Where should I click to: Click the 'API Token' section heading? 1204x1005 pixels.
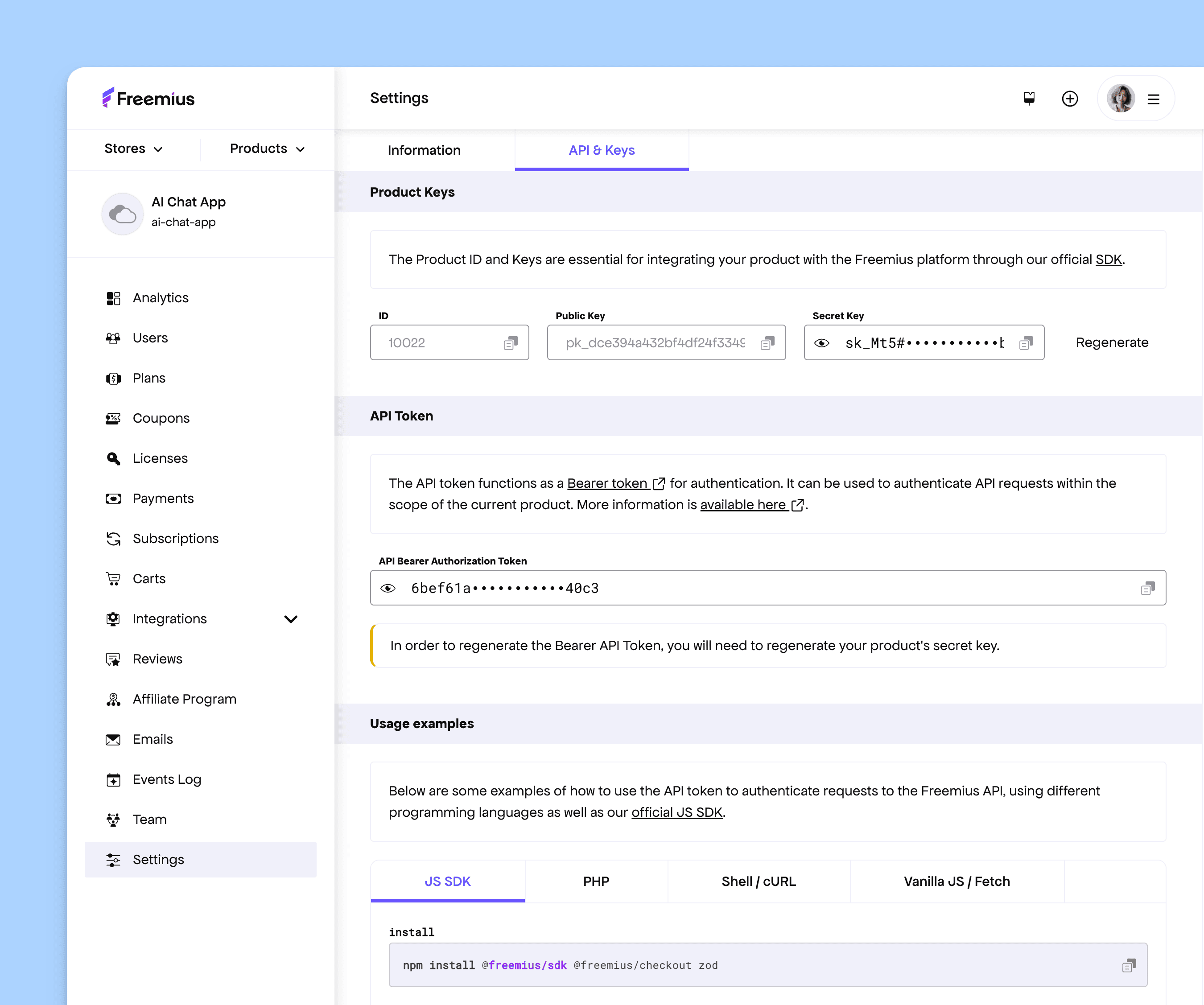click(x=401, y=416)
